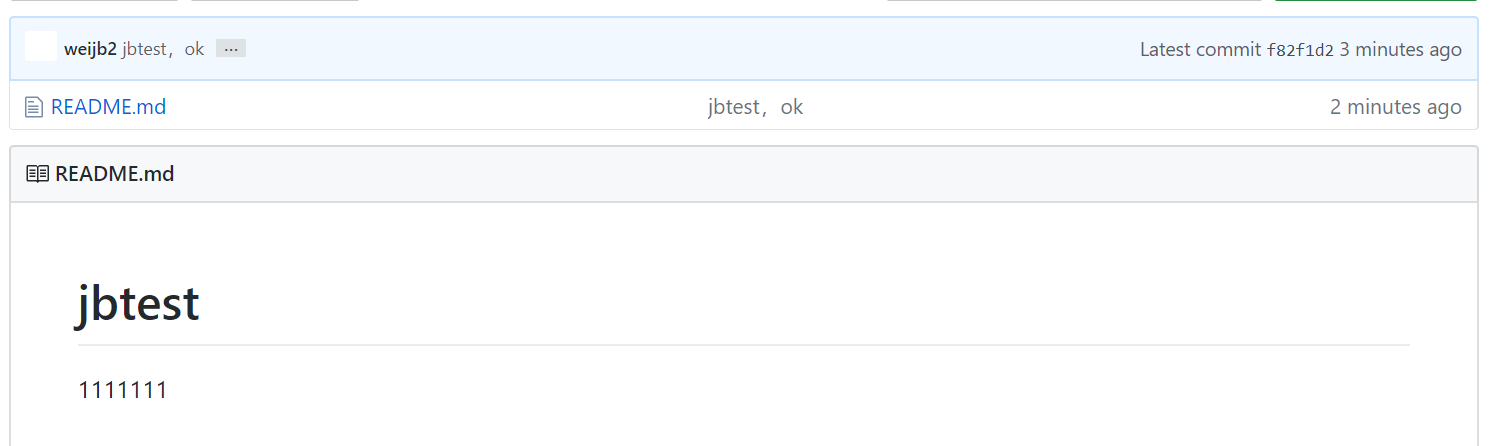This screenshot has width=1501, height=446.
Task: Click the weijb2 avatar image
Action: pyautogui.click(x=41, y=47)
